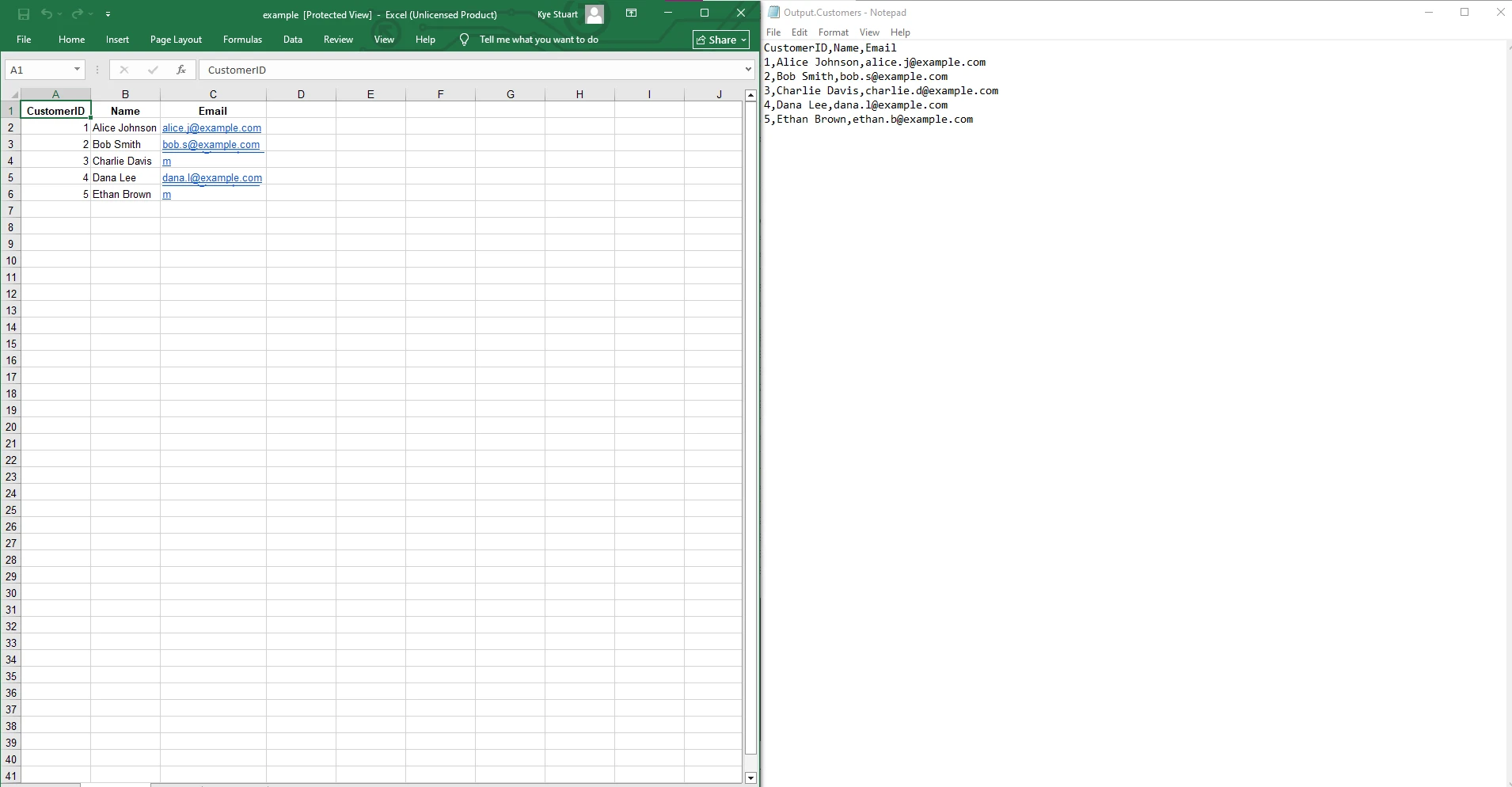This screenshot has height=787, width=1512.
Task: Click the Undo arrow icon
Action: point(47,14)
